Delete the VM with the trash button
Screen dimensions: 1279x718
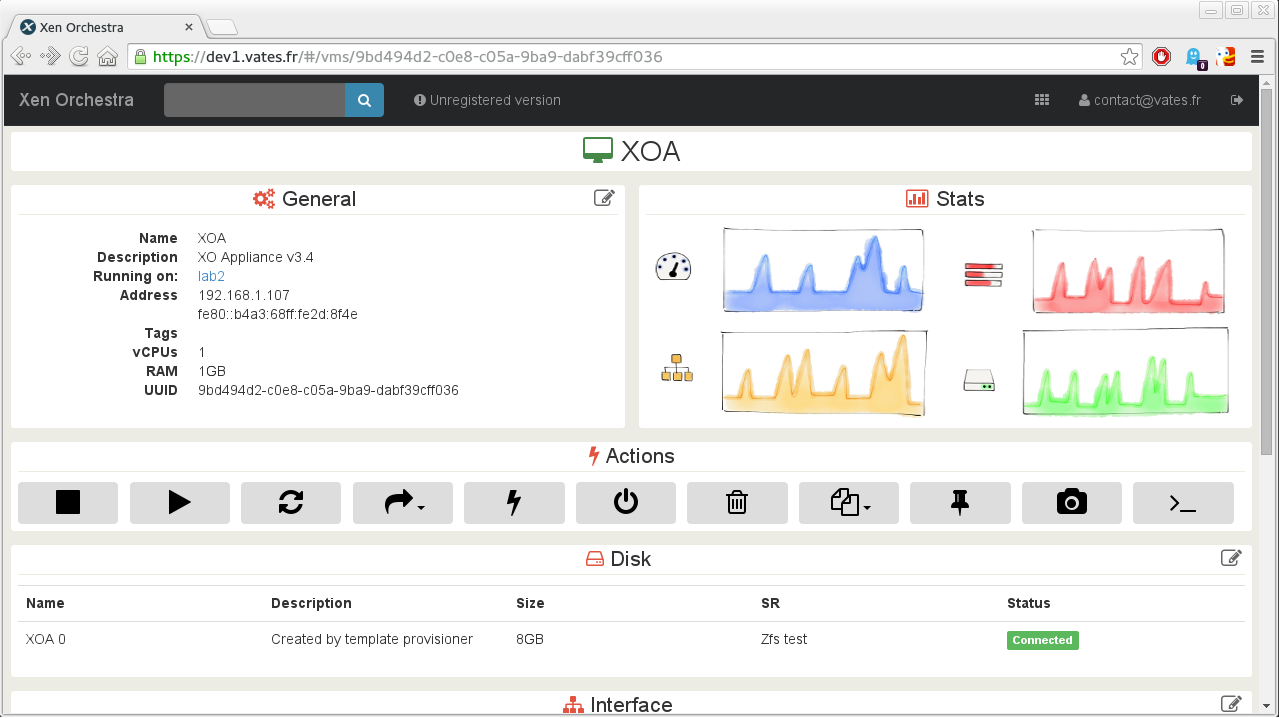(x=737, y=503)
